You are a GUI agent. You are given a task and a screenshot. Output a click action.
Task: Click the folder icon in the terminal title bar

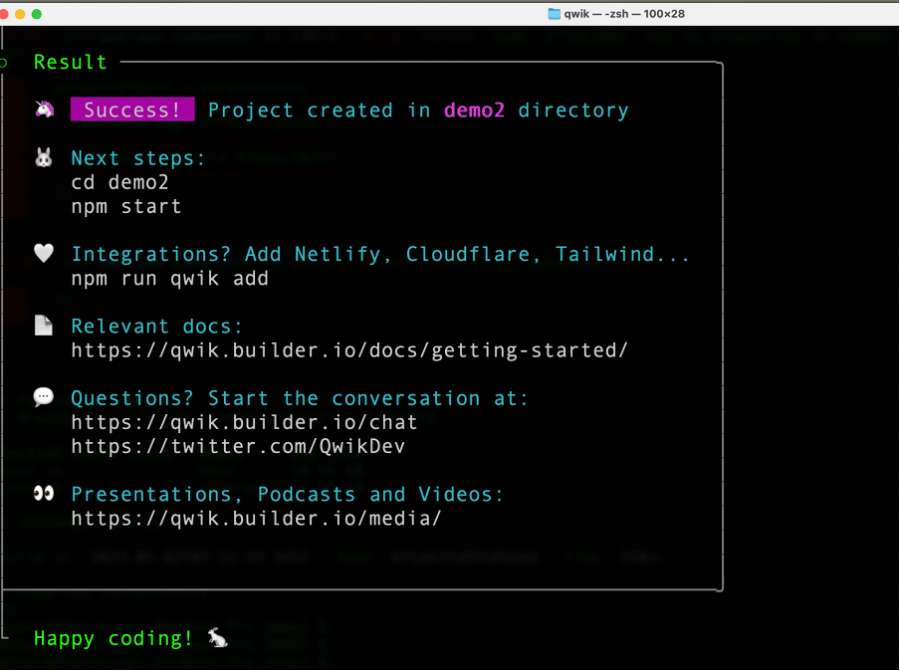point(554,14)
